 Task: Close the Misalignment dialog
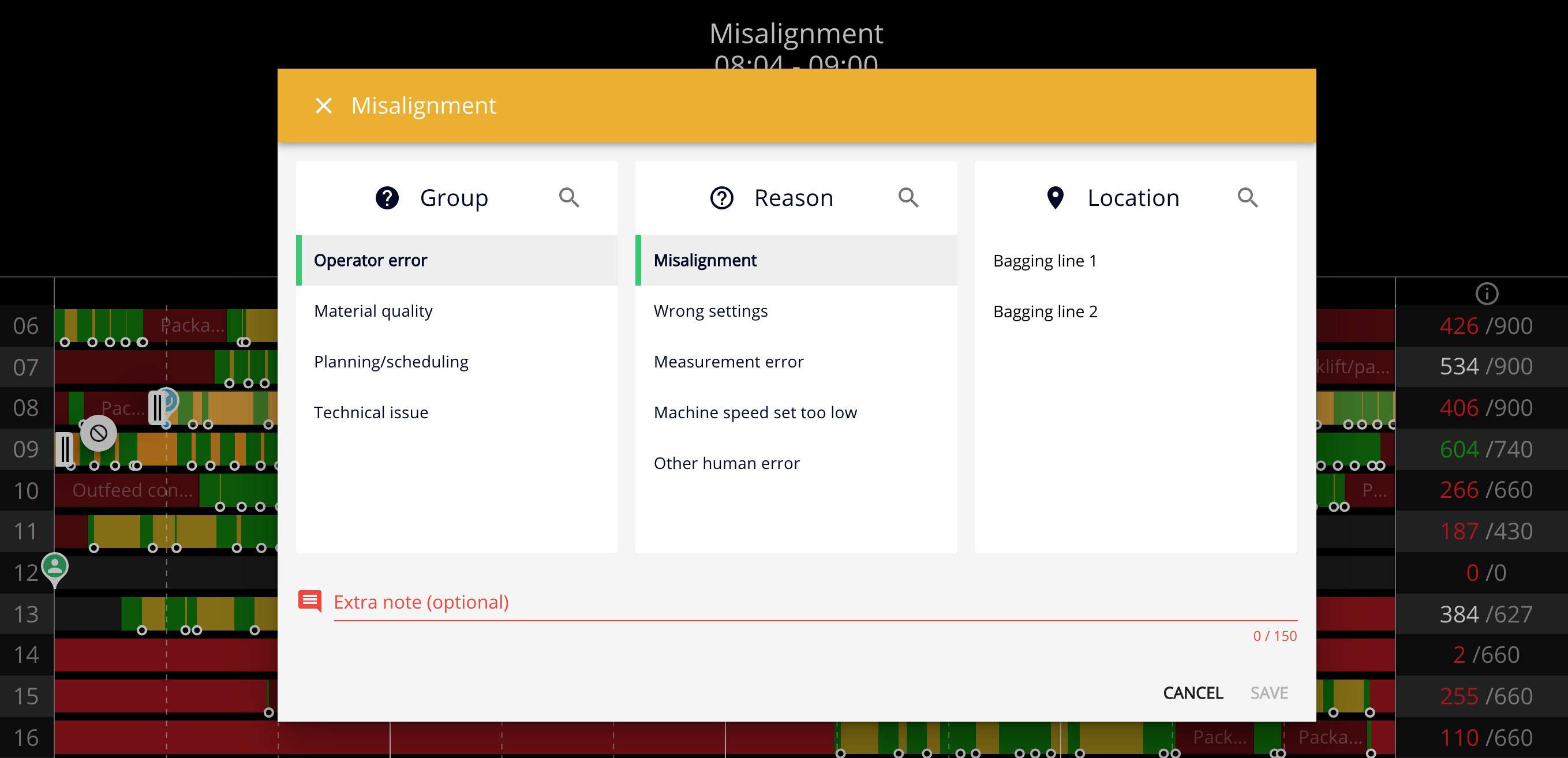(324, 105)
